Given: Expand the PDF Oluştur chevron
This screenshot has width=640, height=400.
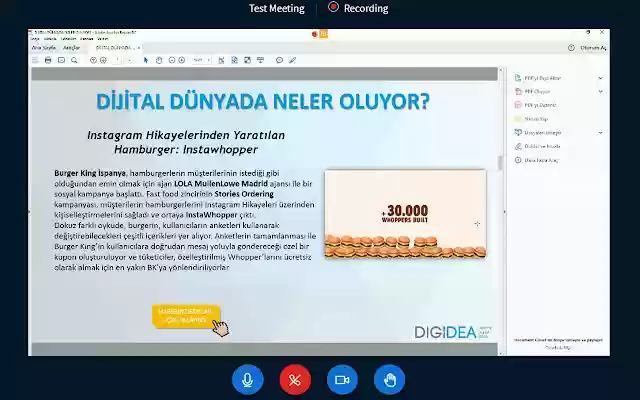Looking at the screenshot, I should [600, 91].
